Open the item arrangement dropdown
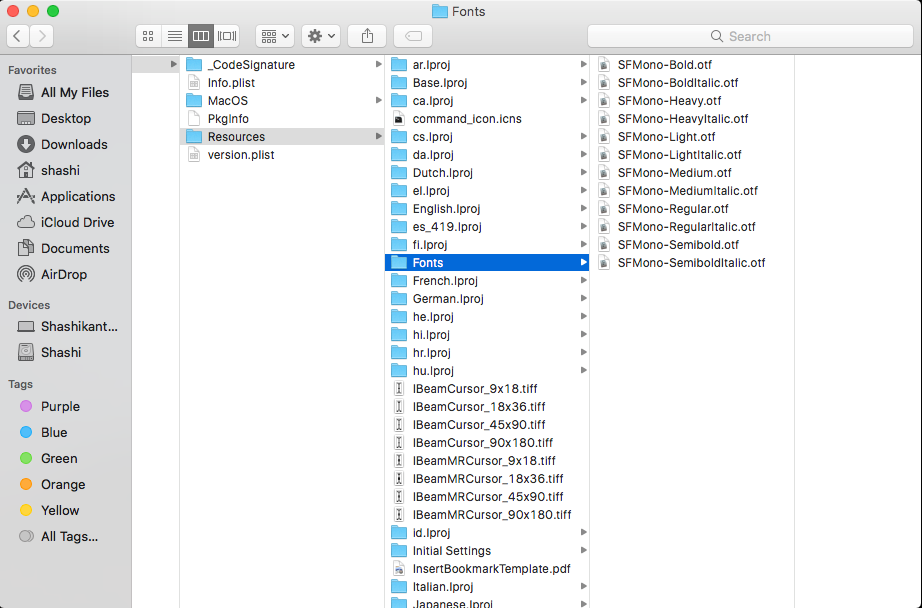The height and width of the screenshot is (608, 922). click(x=275, y=36)
